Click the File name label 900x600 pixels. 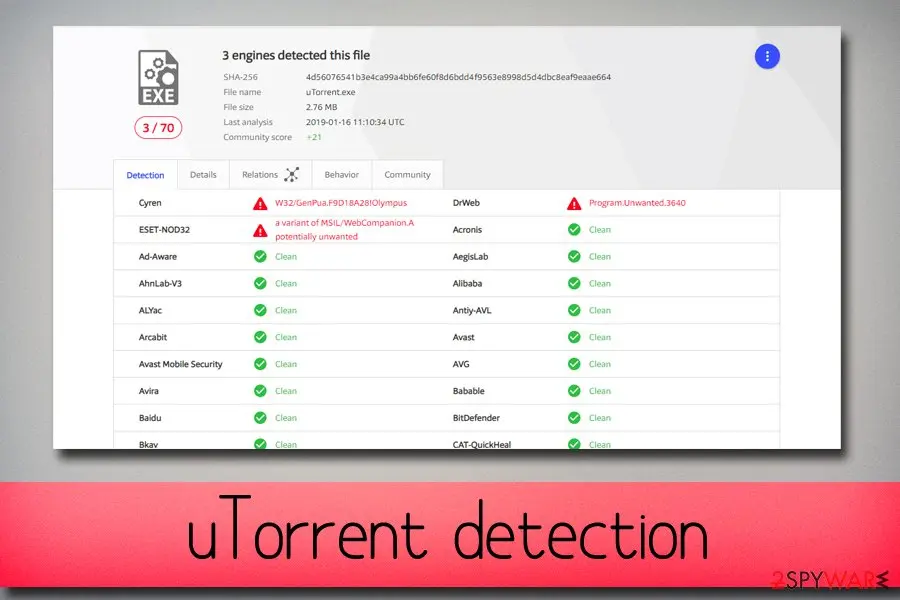pos(242,92)
